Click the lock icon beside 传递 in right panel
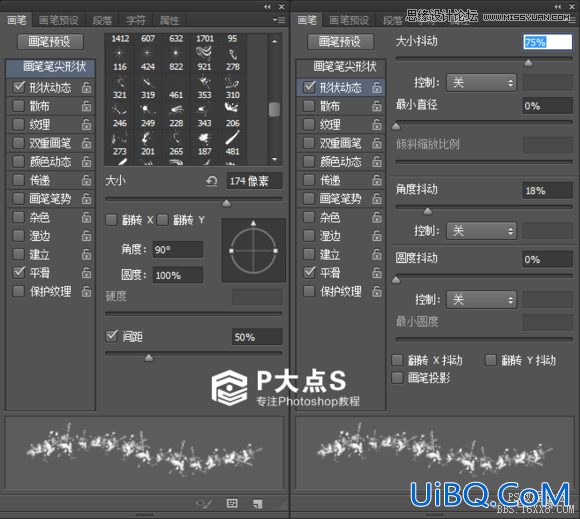The height and width of the screenshot is (519, 580). pyautogui.click(x=377, y=180)
